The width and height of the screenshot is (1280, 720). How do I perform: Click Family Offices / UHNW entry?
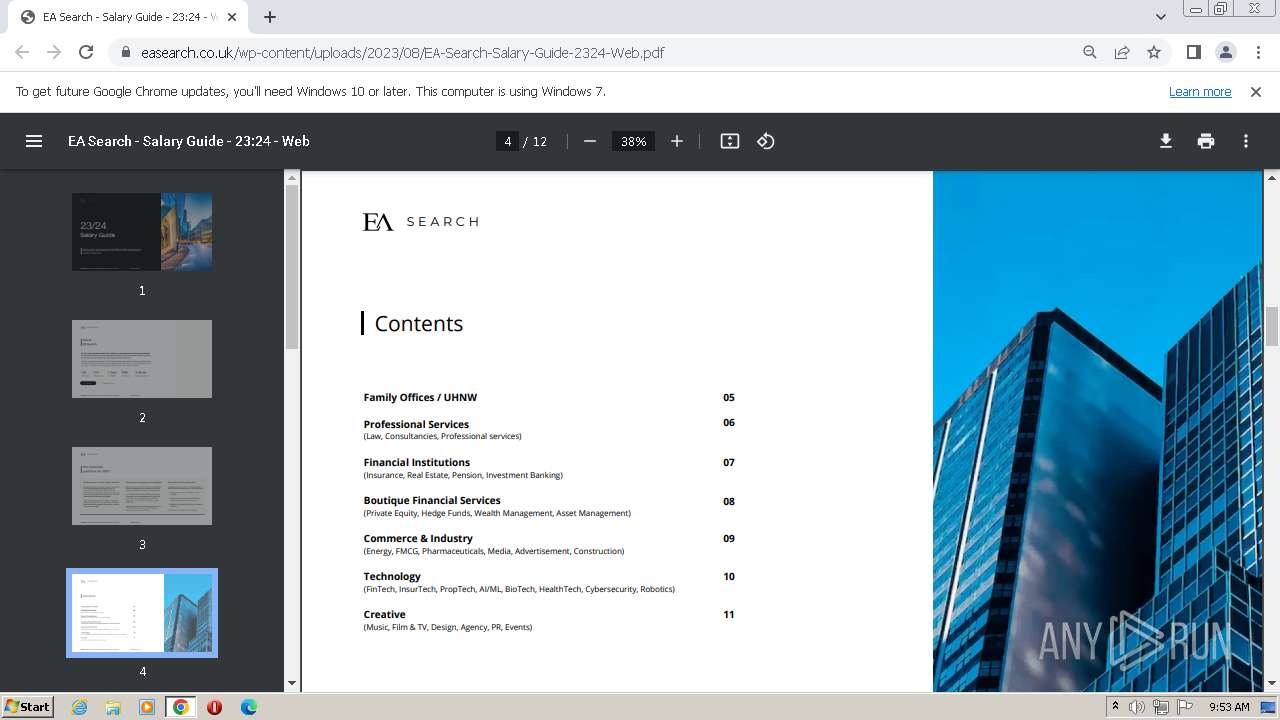coord(420,397)
